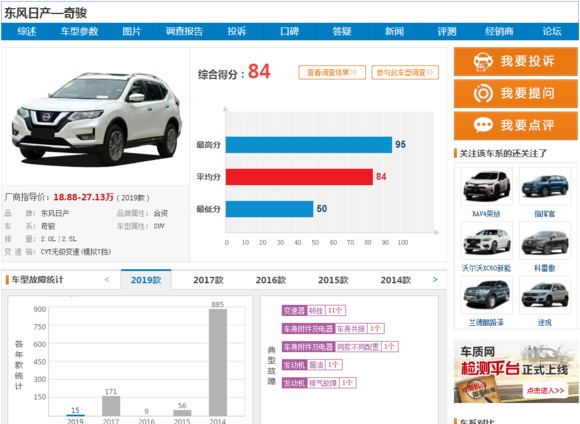Open the 评测 navigation item
The width and height of the screenshot is (580, 424).
pyautogui.click(x=447, y=31)
